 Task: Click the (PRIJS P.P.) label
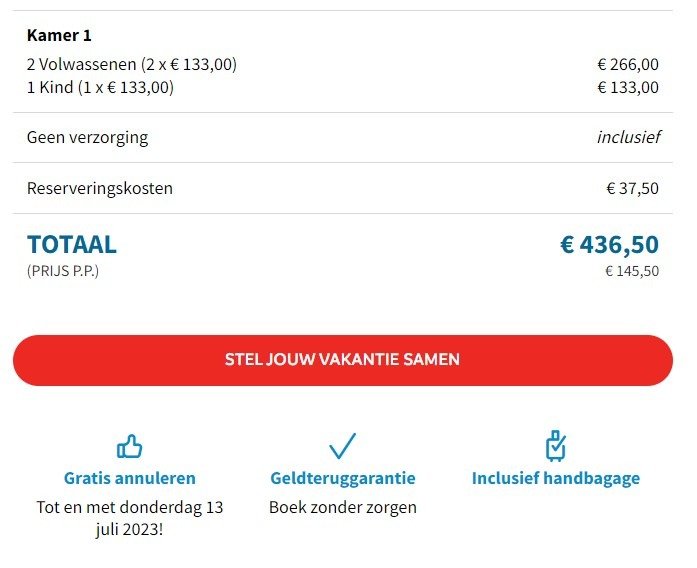pos(63,270)
